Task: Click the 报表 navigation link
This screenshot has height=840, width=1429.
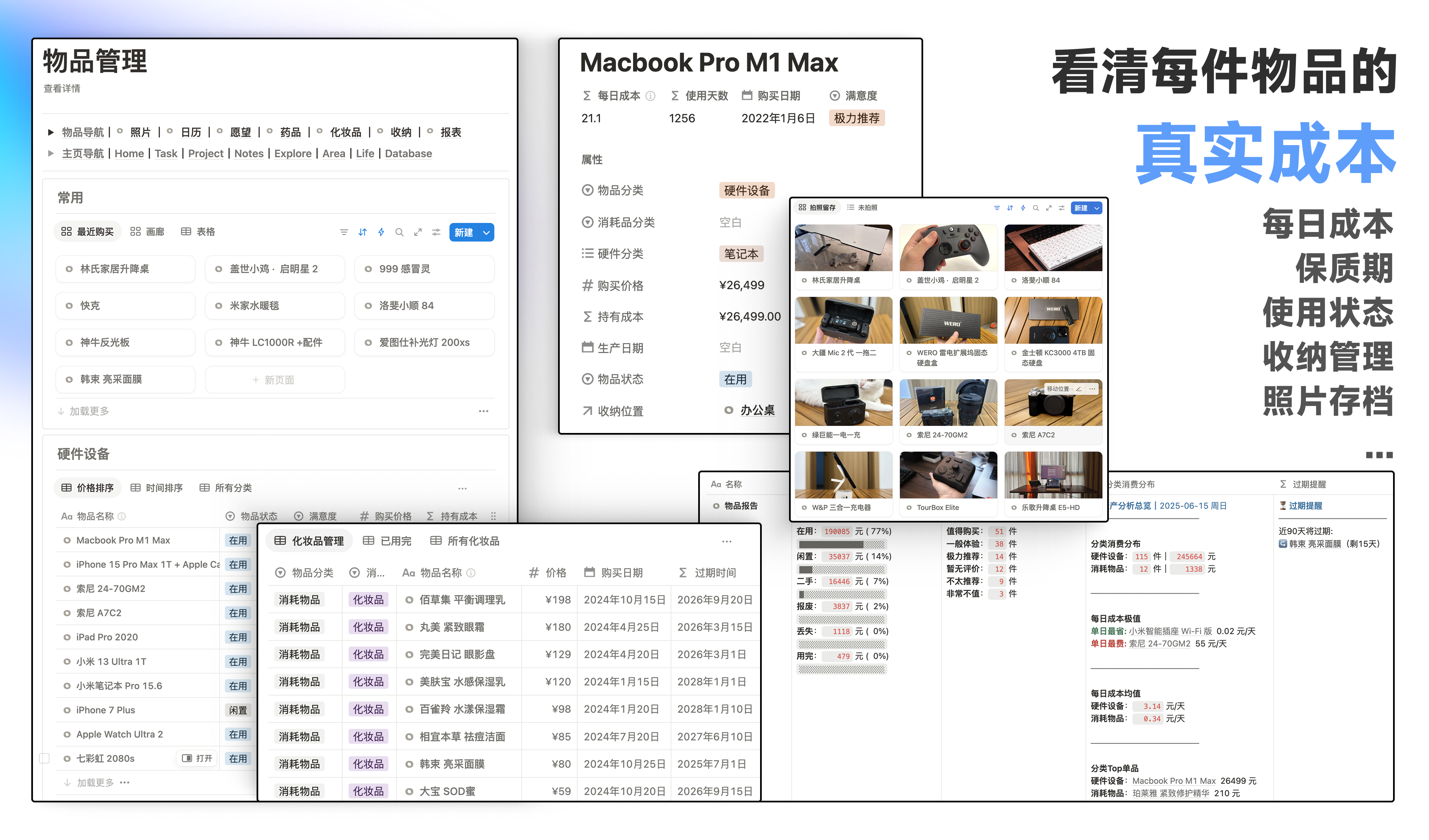Action: point(451,133)
